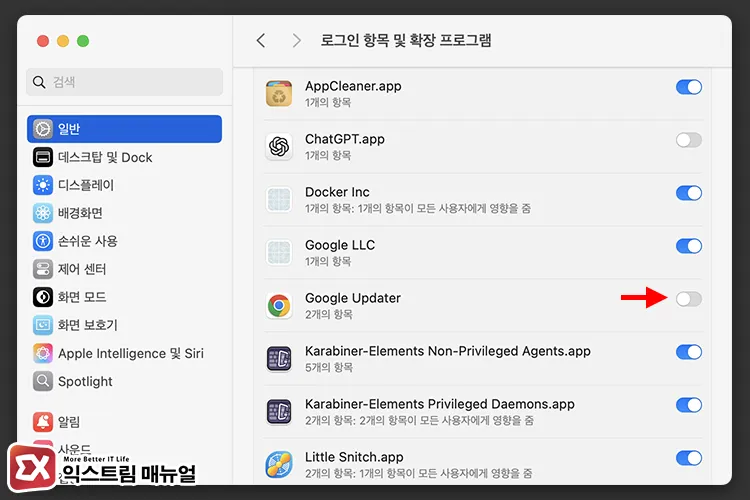
Task: Enable the Google Updater toggle
Action: click(689, 299)
